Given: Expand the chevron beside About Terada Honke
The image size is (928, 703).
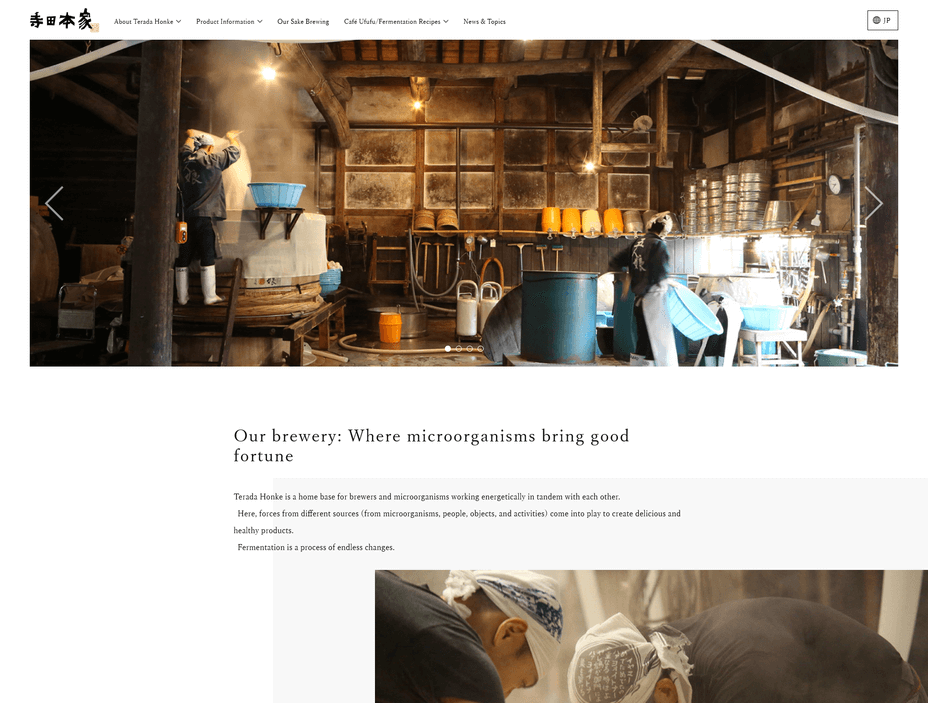Looking at the screenshot, I should tap(178, 21).
